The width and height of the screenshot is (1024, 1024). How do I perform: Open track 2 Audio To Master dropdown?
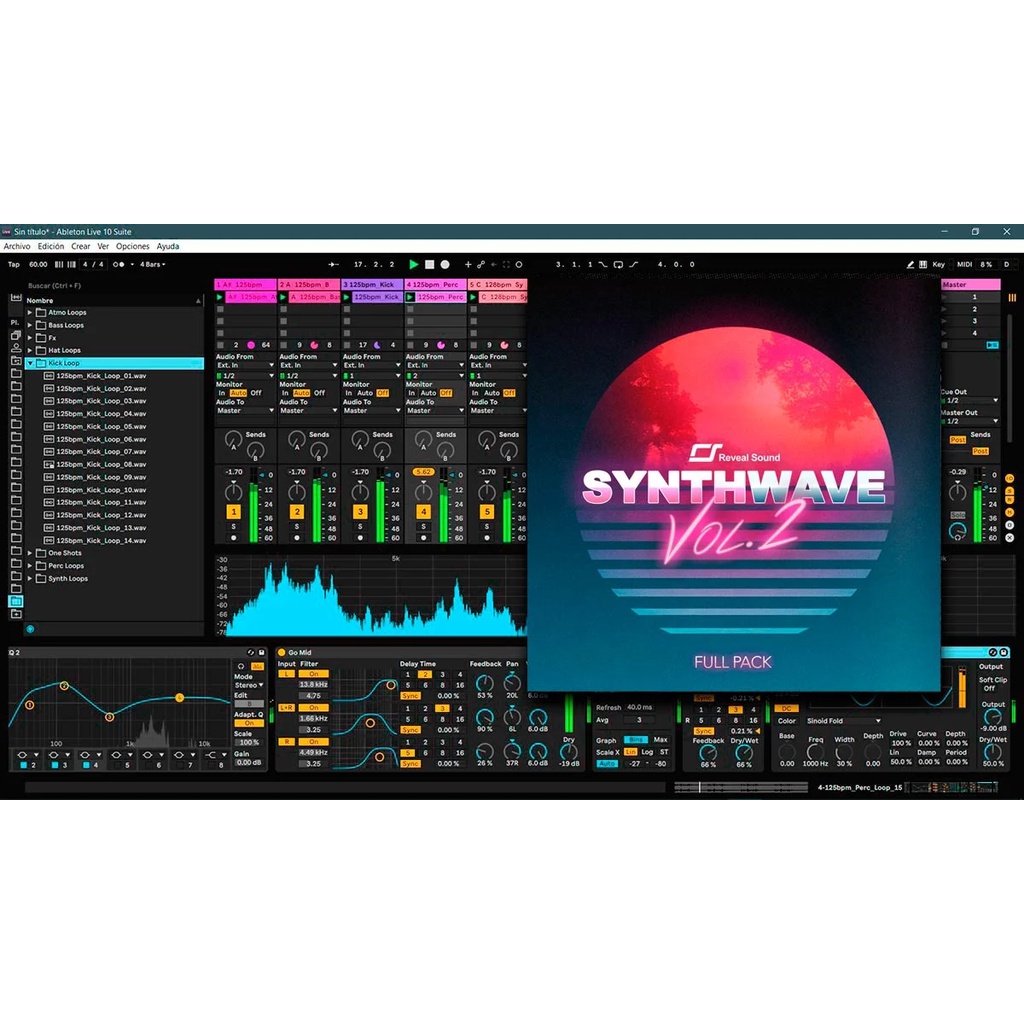(x=308, y=411)
